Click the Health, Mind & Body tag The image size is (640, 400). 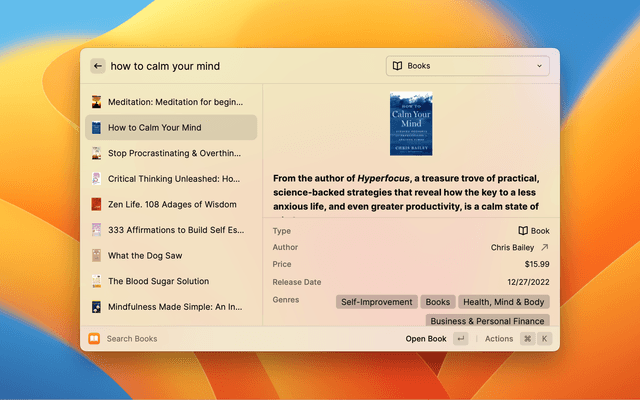click(504, 301)
